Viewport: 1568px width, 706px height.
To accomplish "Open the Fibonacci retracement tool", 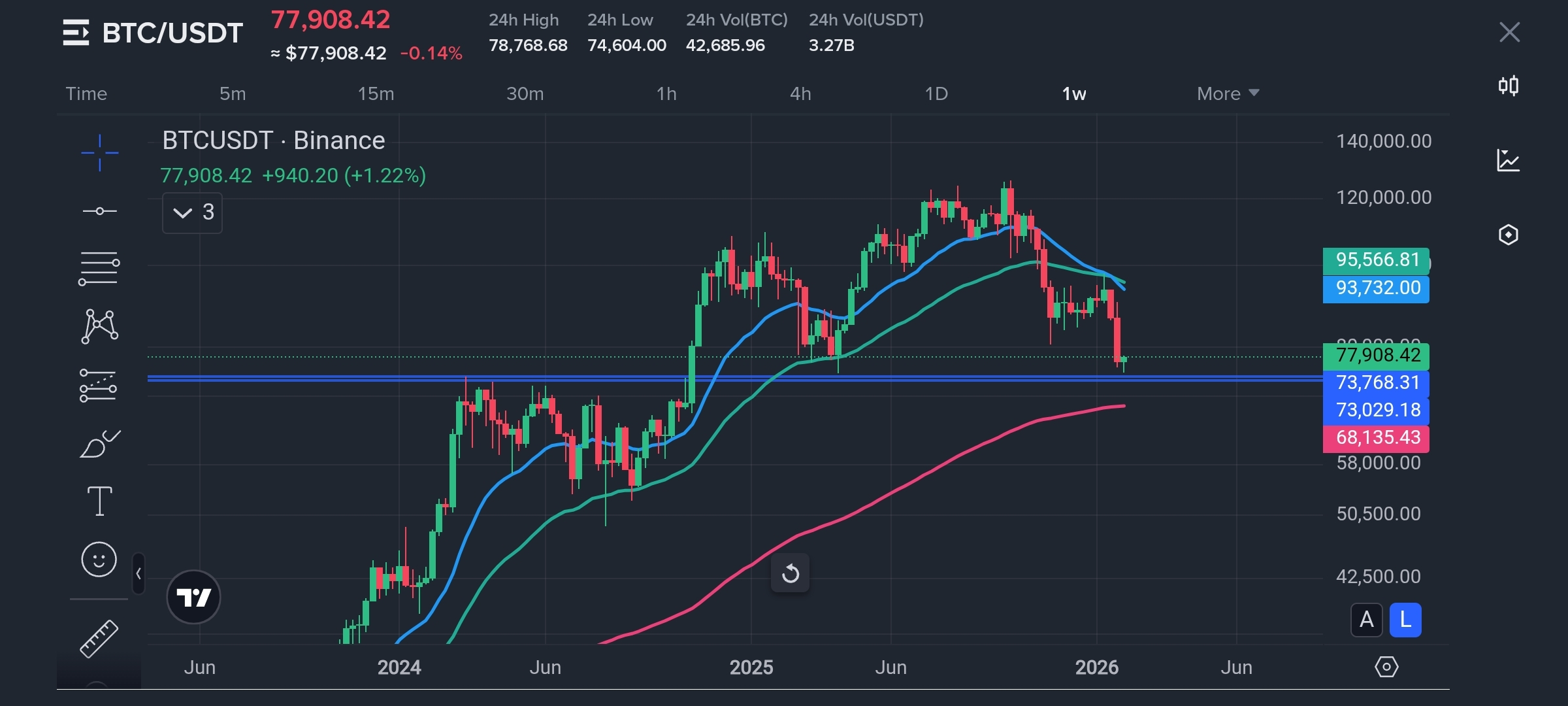I will (x=99, y=268).
